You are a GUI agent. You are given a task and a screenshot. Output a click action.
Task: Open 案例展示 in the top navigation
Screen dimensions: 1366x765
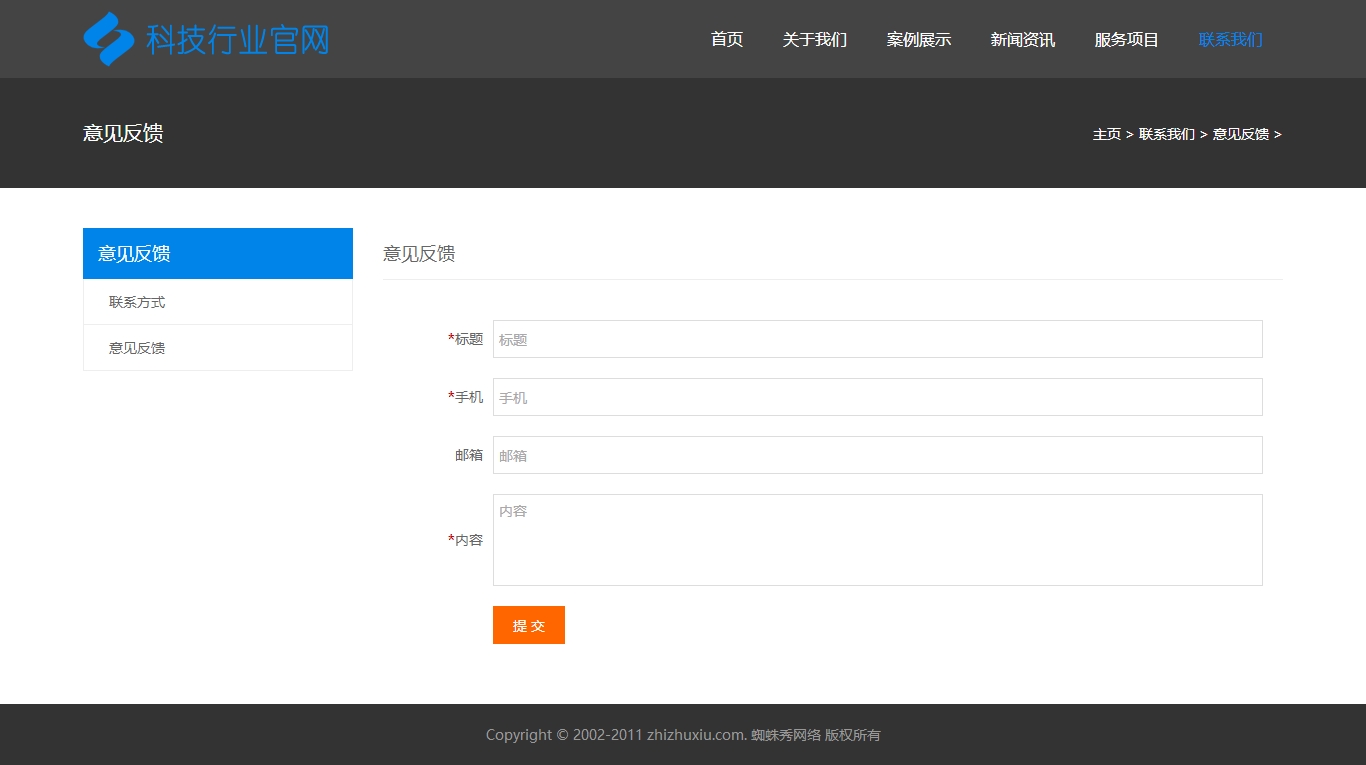tap(918, 40)
